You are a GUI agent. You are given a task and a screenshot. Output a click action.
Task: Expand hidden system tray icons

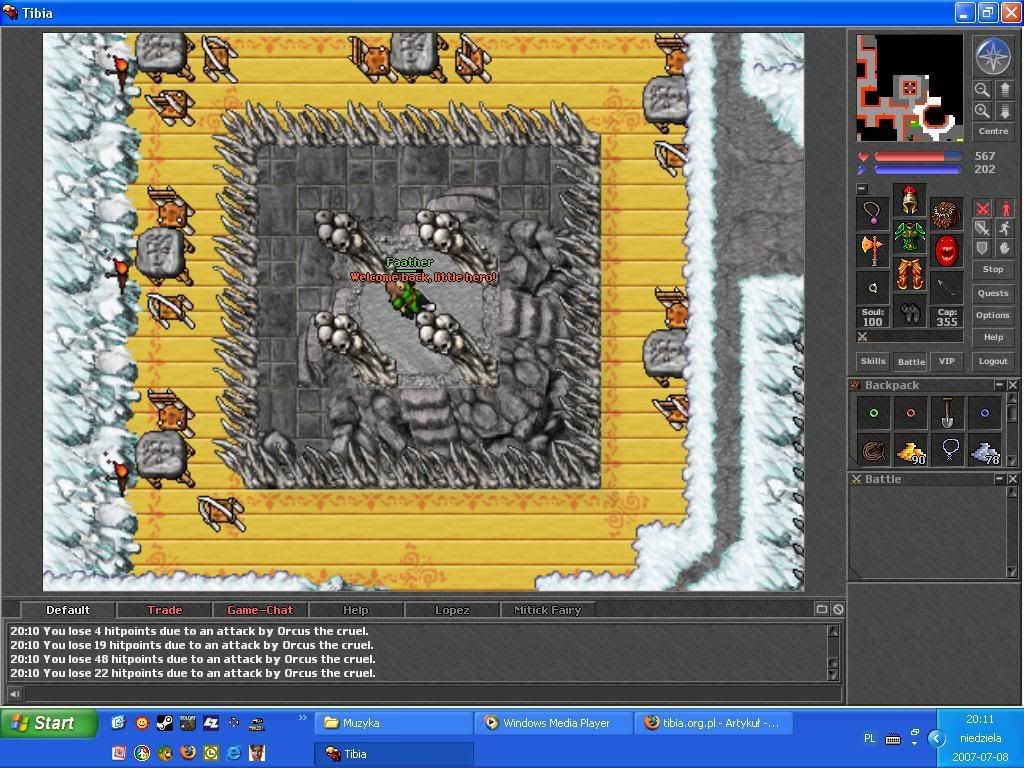(936, 738)
